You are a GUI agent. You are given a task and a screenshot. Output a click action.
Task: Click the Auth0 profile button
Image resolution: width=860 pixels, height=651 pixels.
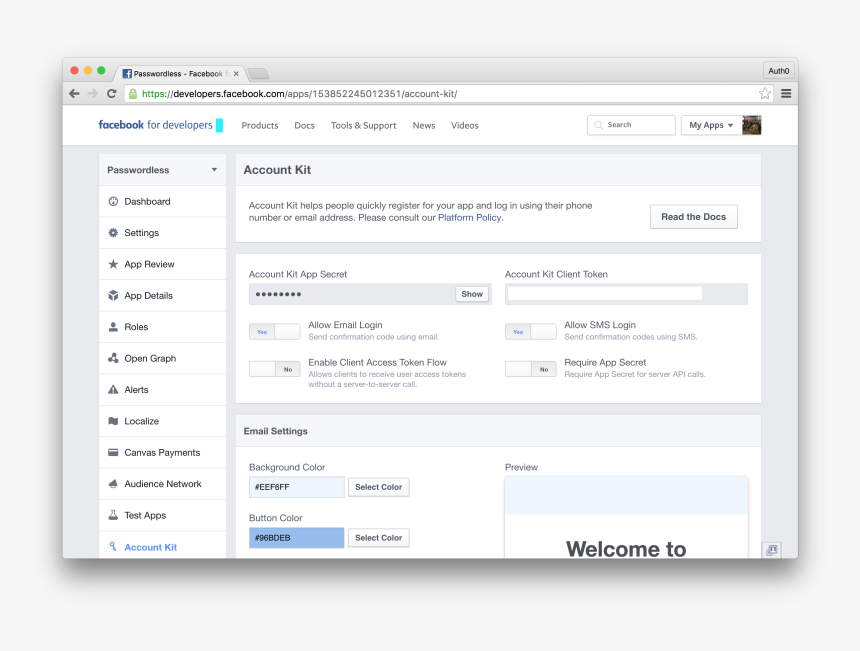[x=779, y=71]
